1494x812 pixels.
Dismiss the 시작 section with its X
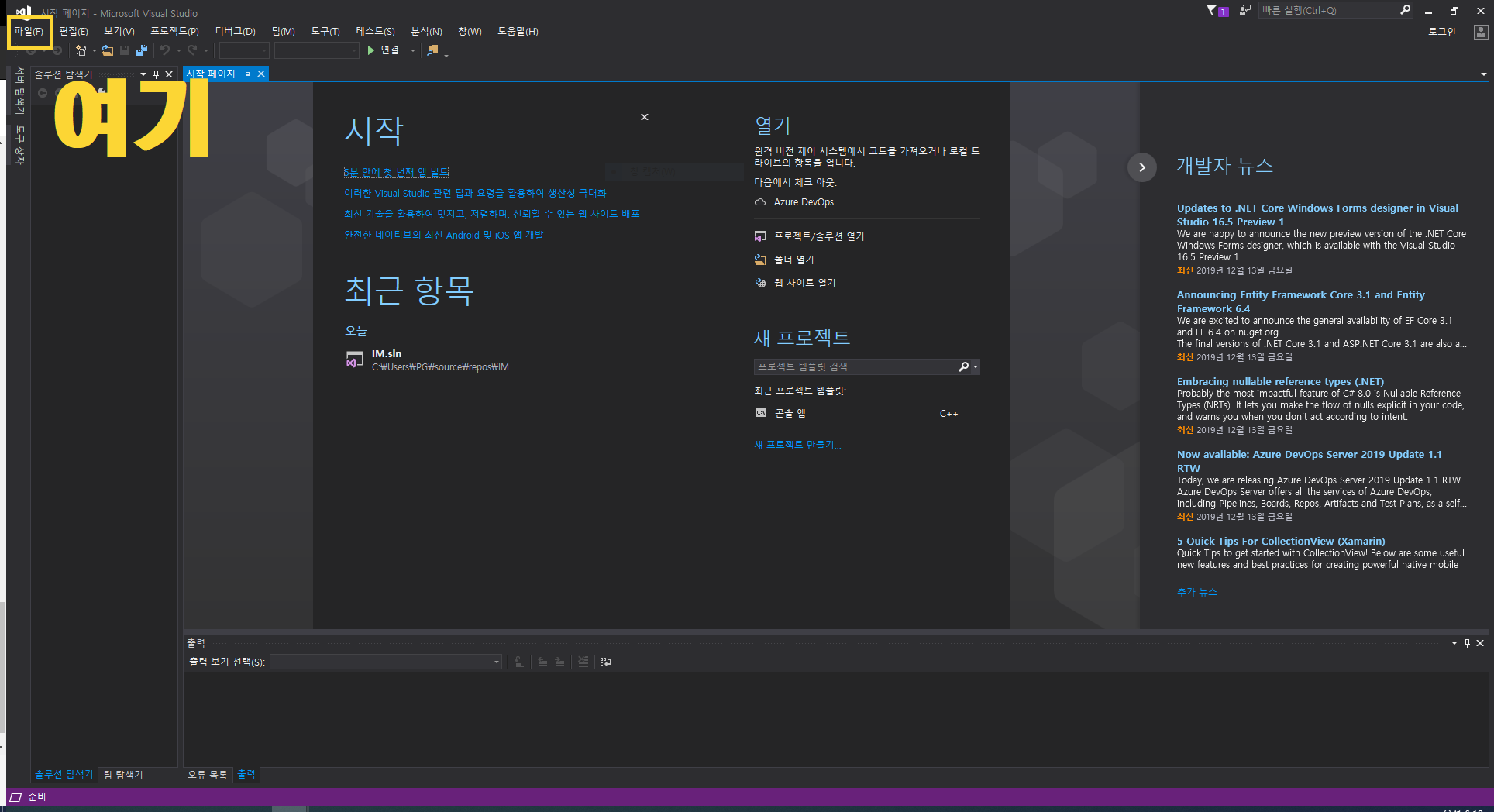point(645,117)
